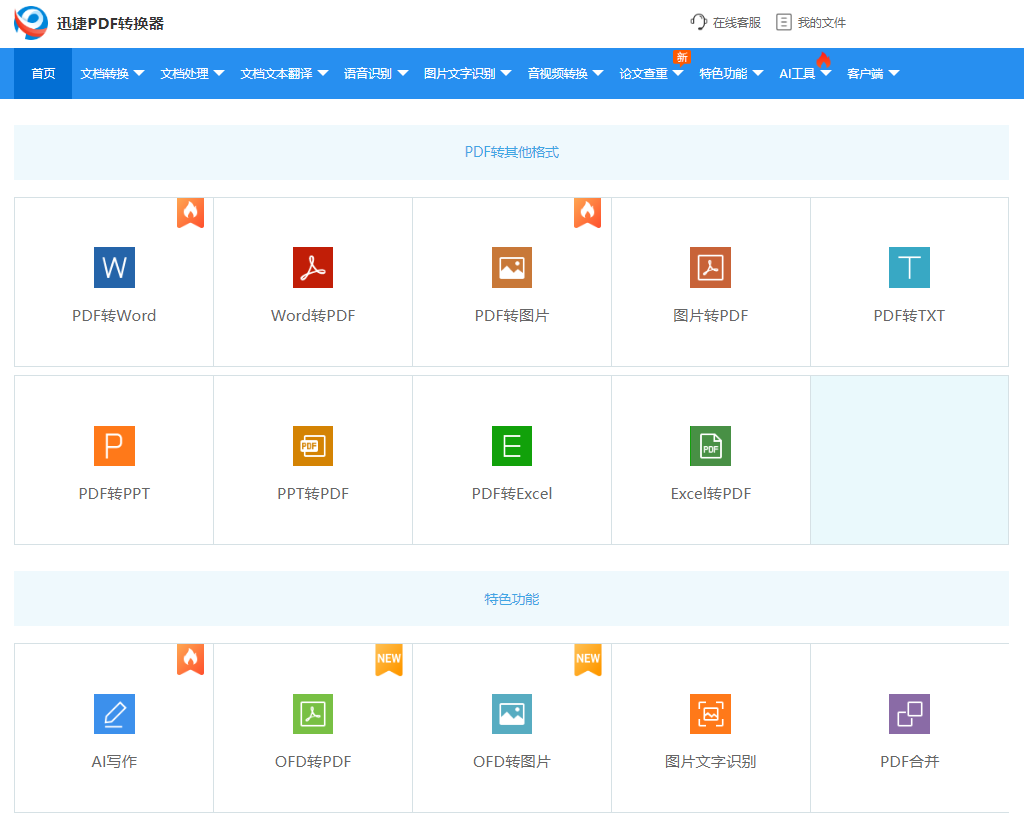1024x821 pixels.
Task: Expand the 文档处理 dropdown menu
Action: [x=192, y=74]
